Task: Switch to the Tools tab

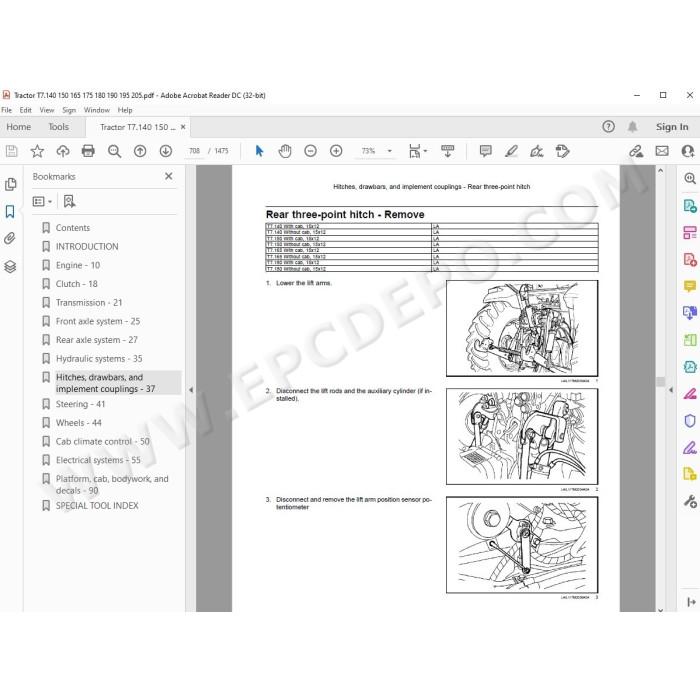Action: (x=59, y=127)
